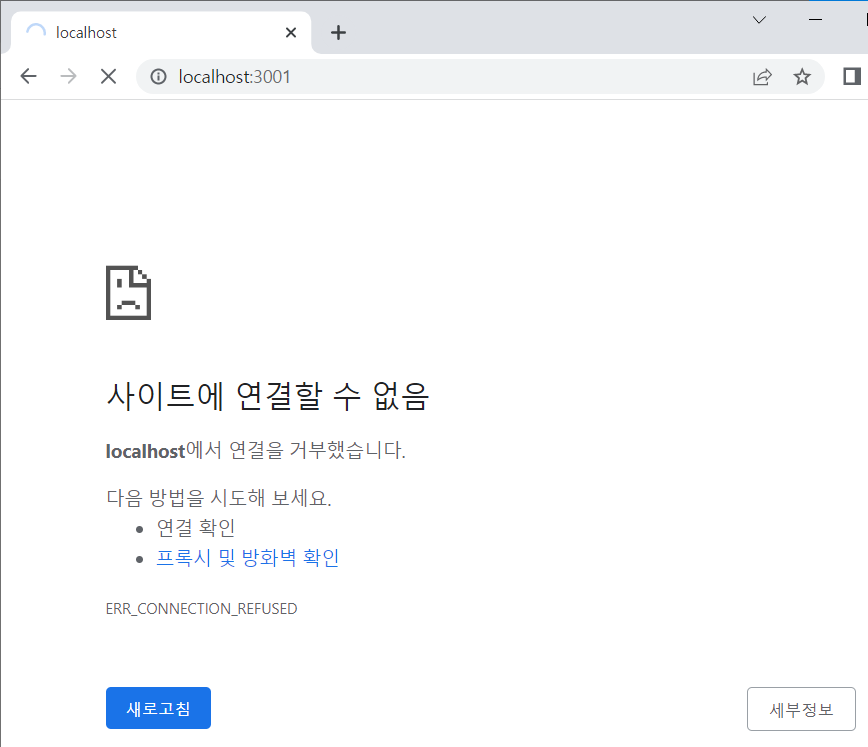
Task: Click the forward navigation arrow
Action: 68,76
